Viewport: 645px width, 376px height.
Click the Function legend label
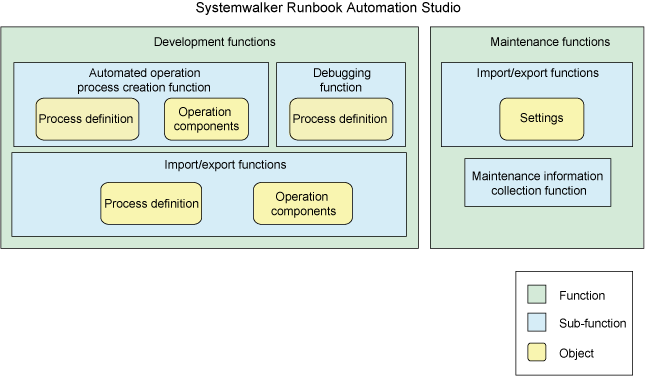click(x=582, y=295)
